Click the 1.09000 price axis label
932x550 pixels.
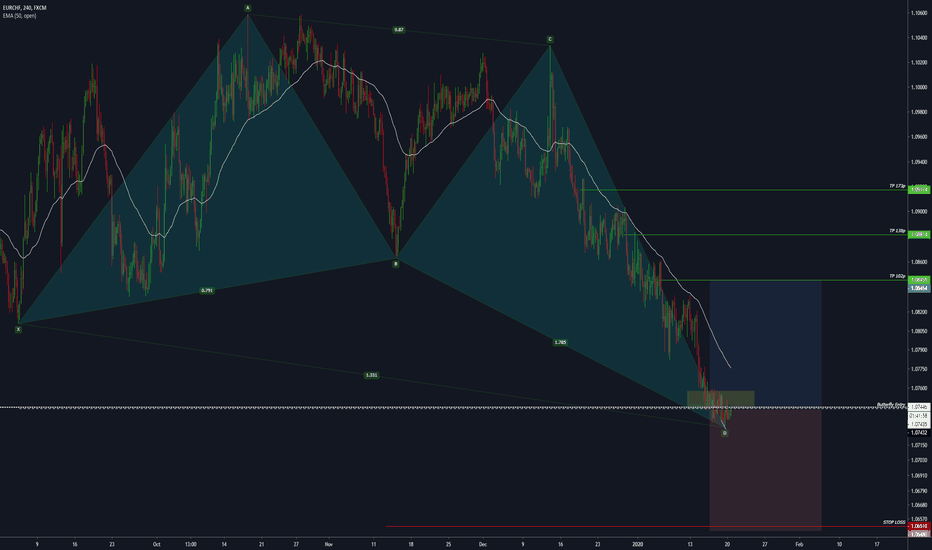point(917,212)
